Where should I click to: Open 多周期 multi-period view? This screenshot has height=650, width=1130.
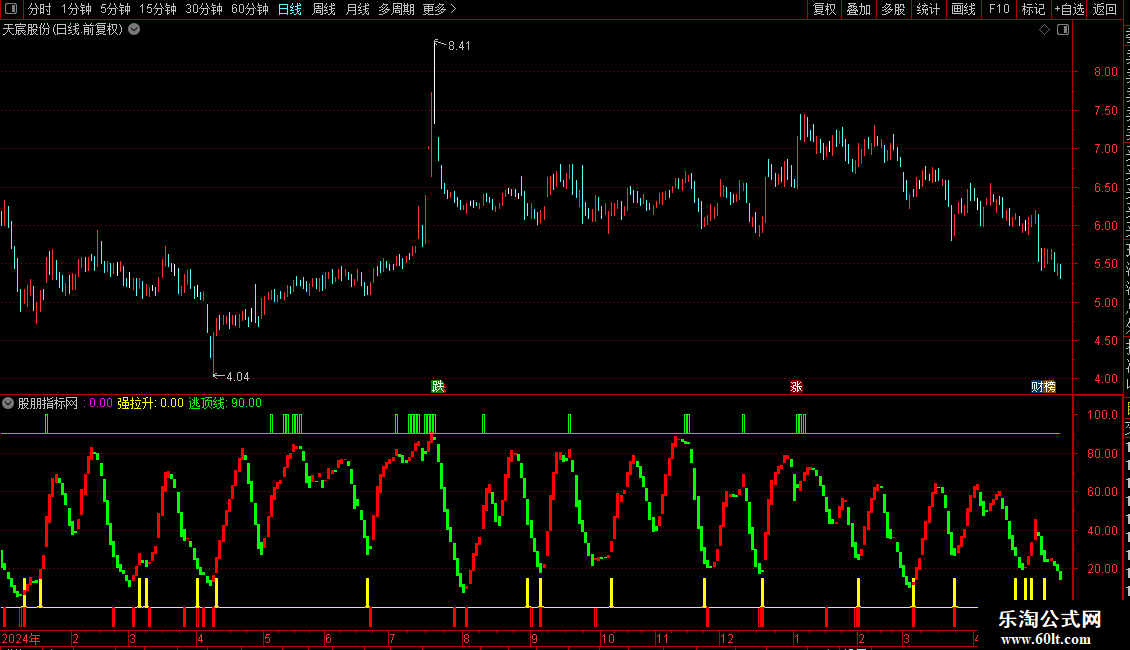coord(396,9)
